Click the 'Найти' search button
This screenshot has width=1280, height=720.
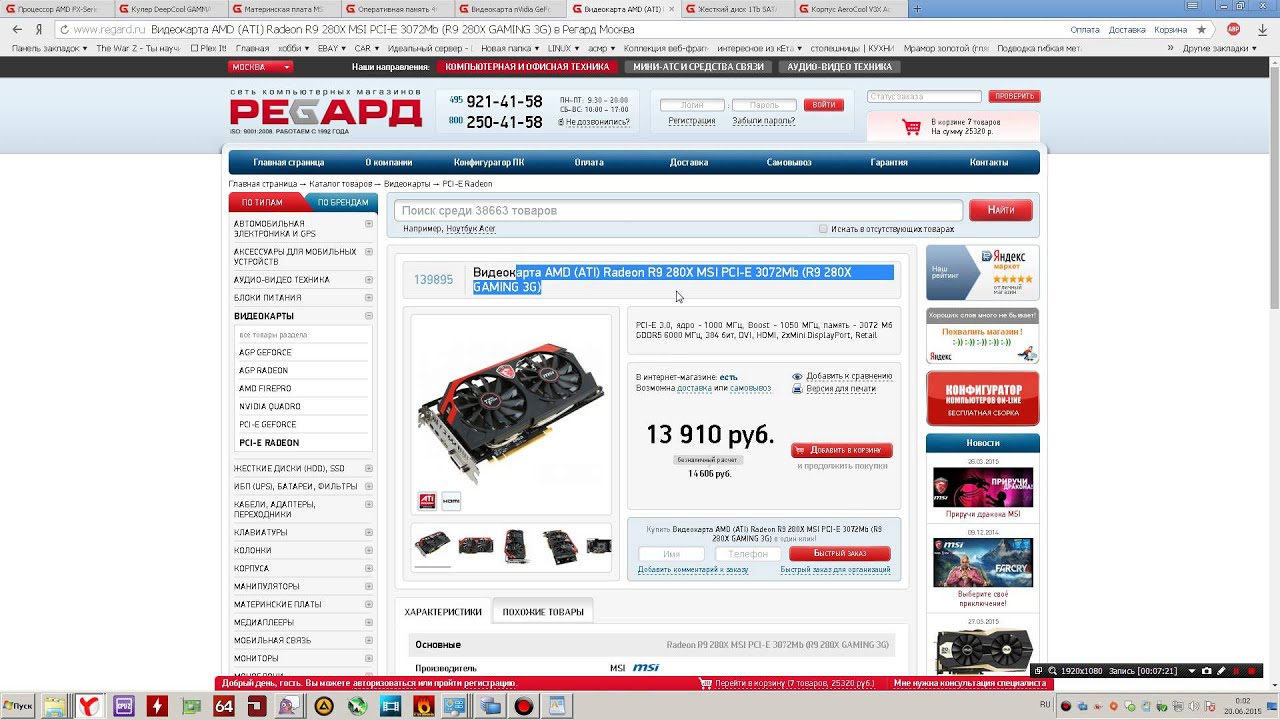tap(1001, 210)
